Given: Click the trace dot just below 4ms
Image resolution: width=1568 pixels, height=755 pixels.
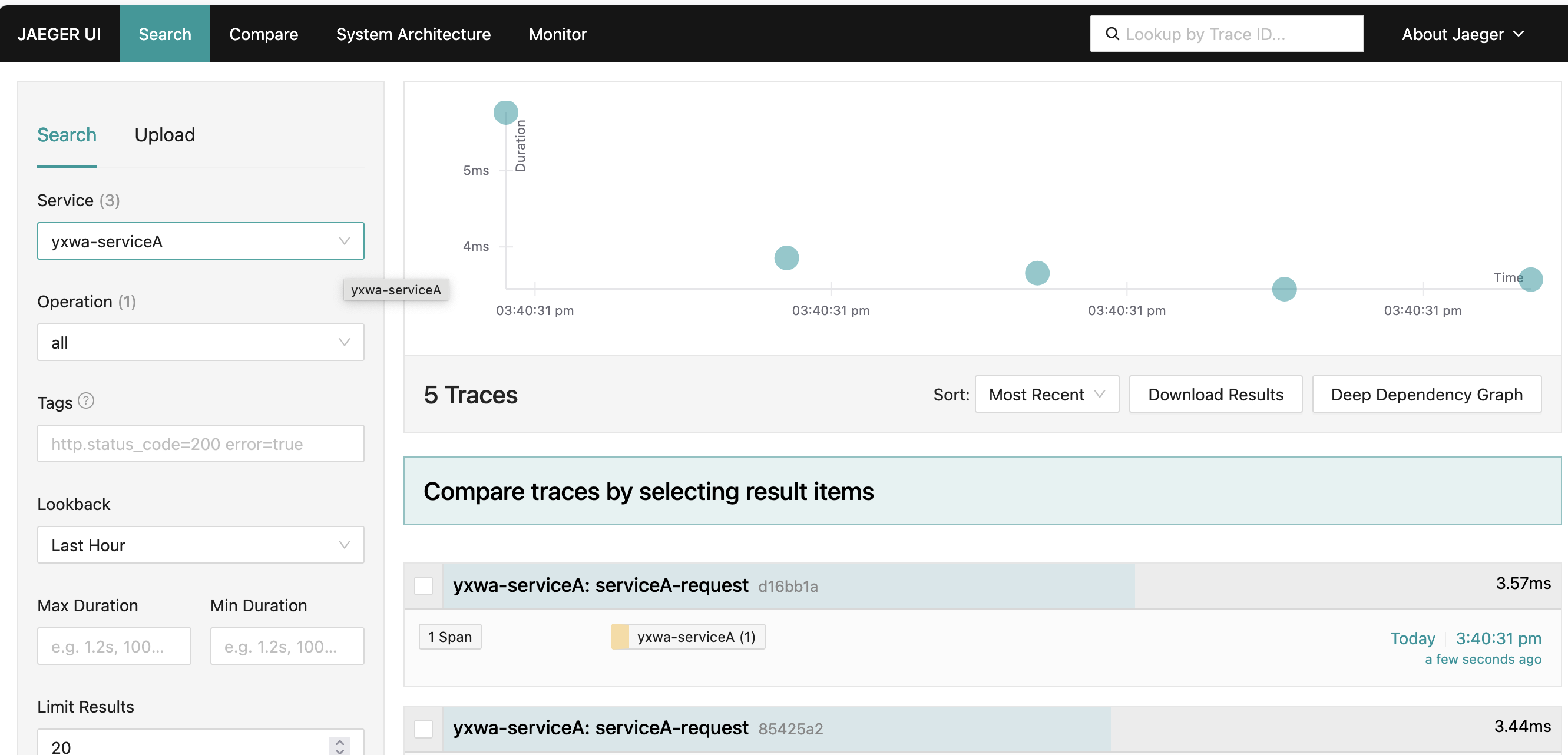Looking at the screenshot, I should [x=786, y=258].
